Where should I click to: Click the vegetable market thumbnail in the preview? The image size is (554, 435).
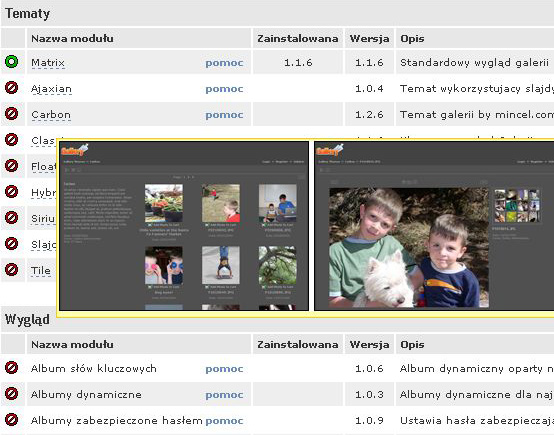point(164,203)
